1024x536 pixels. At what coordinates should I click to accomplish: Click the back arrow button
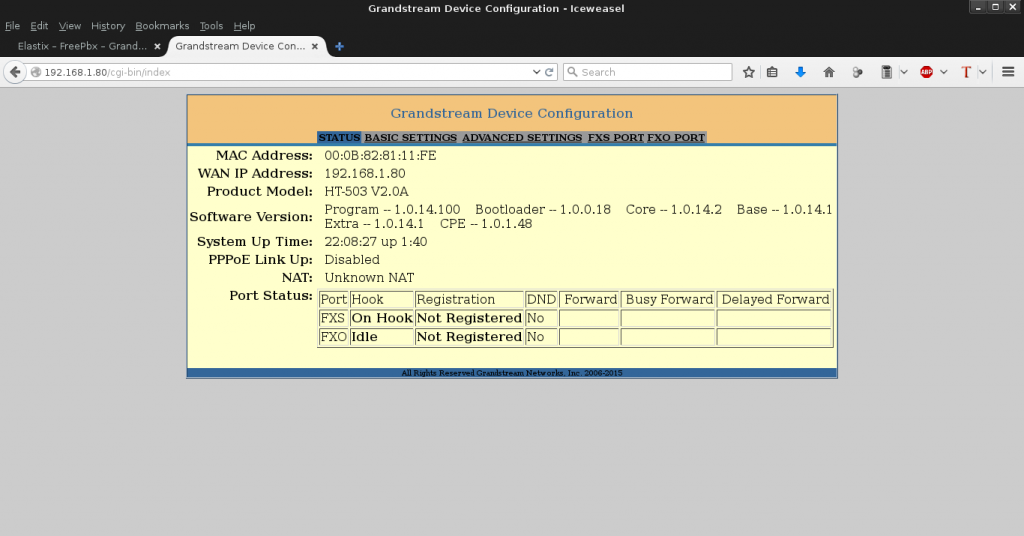(x=15, y=72)
